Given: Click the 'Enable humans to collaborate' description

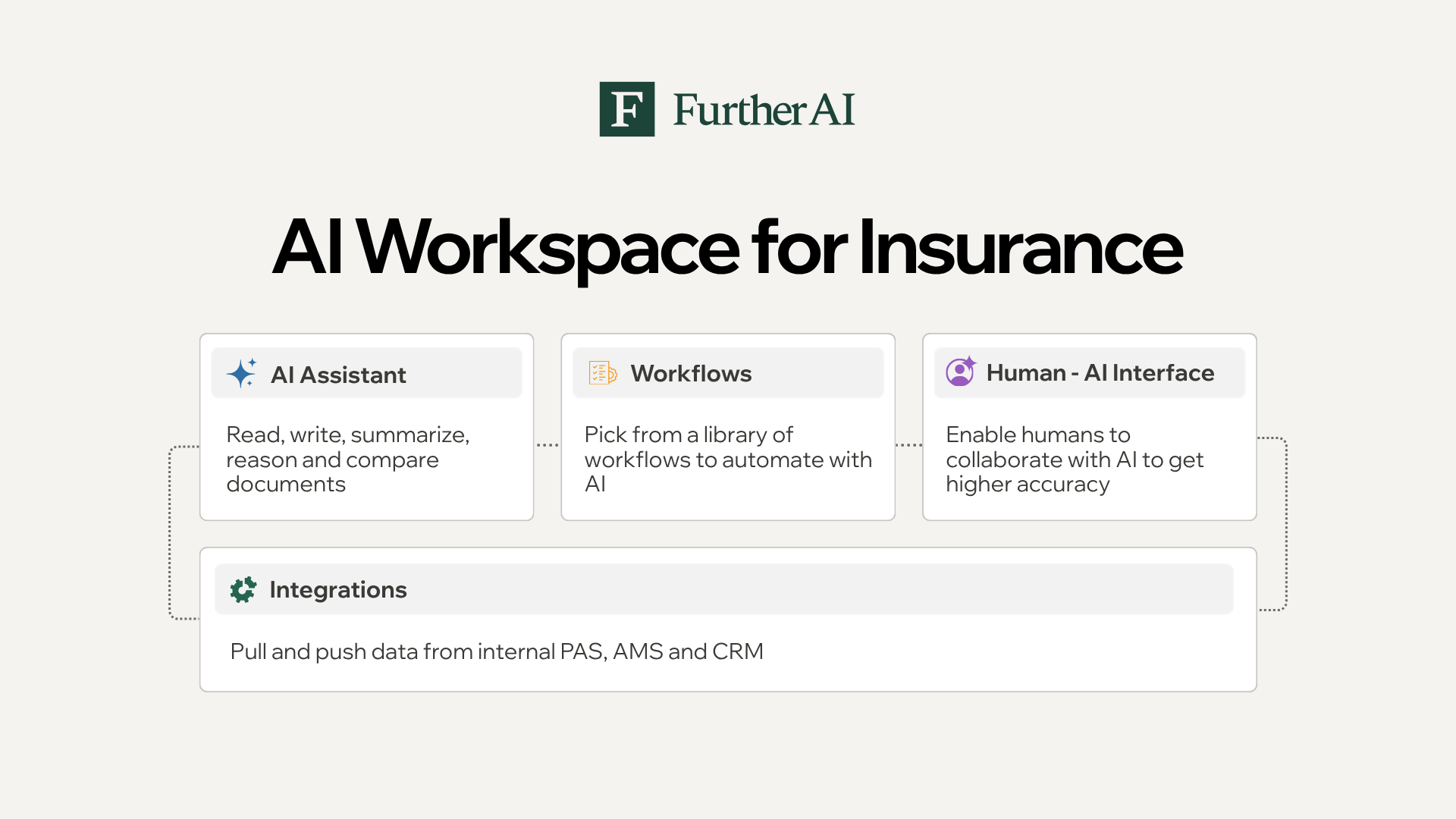Looking at the screenshot, I should point(1074,460).
